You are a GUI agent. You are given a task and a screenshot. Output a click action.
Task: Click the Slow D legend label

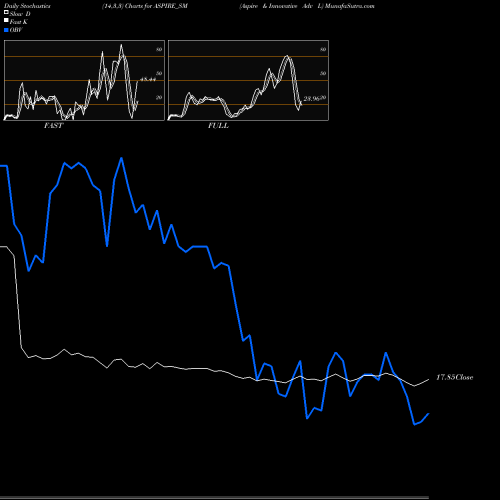coord(20,14)
